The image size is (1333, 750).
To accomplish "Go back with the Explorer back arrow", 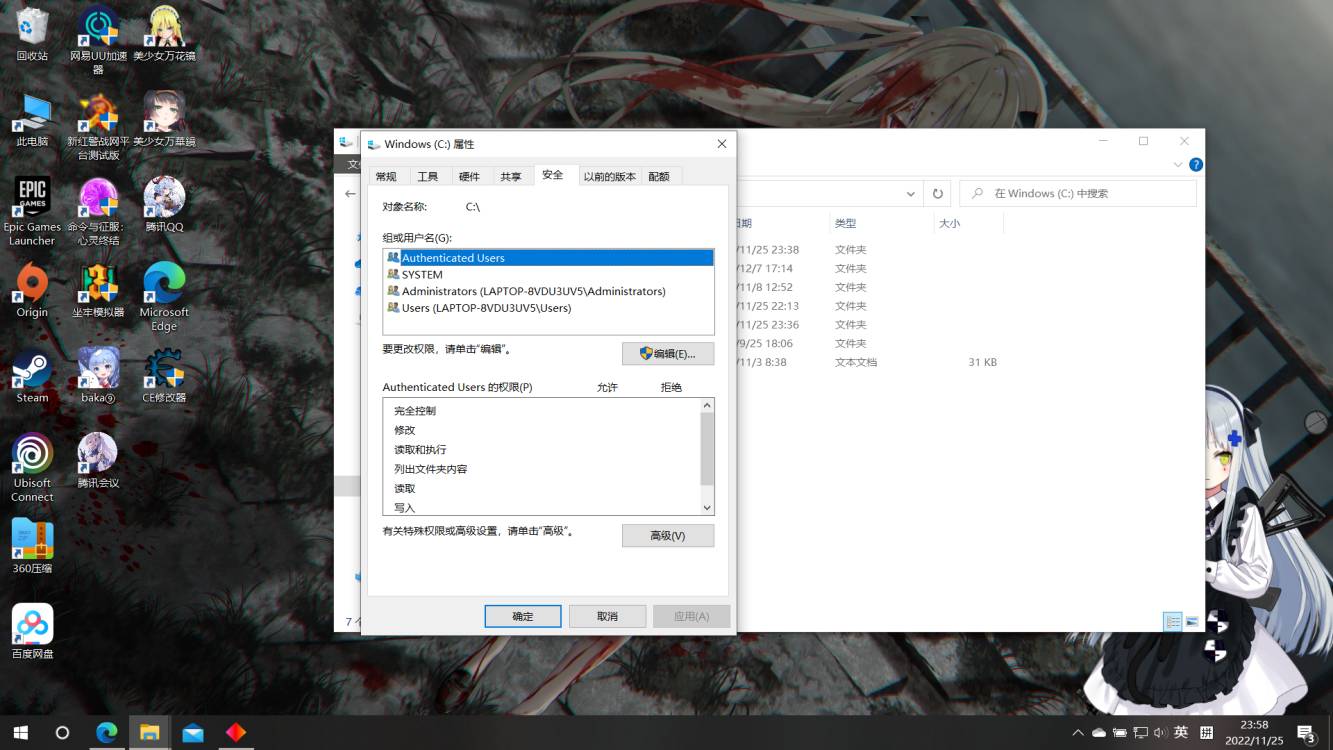I will point(350,194).
